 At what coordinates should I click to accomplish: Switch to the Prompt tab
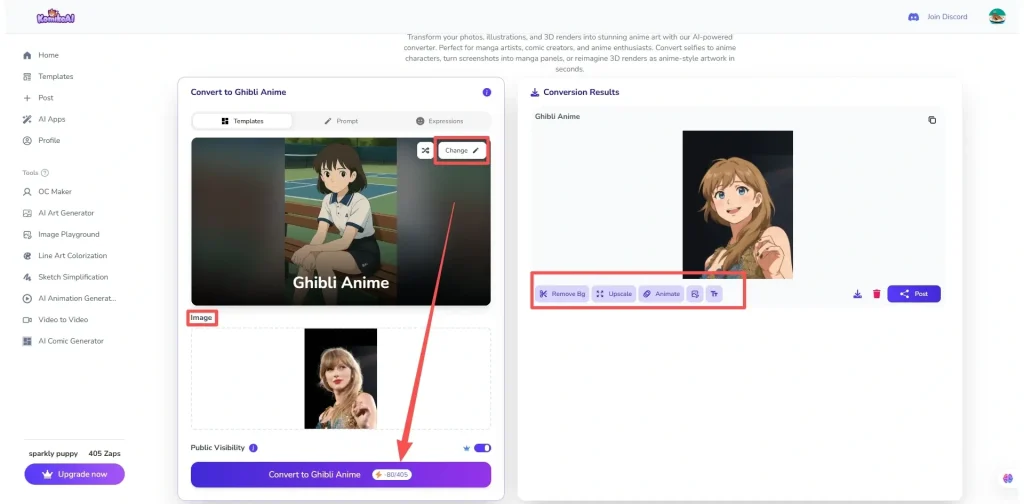pos(341,121)
